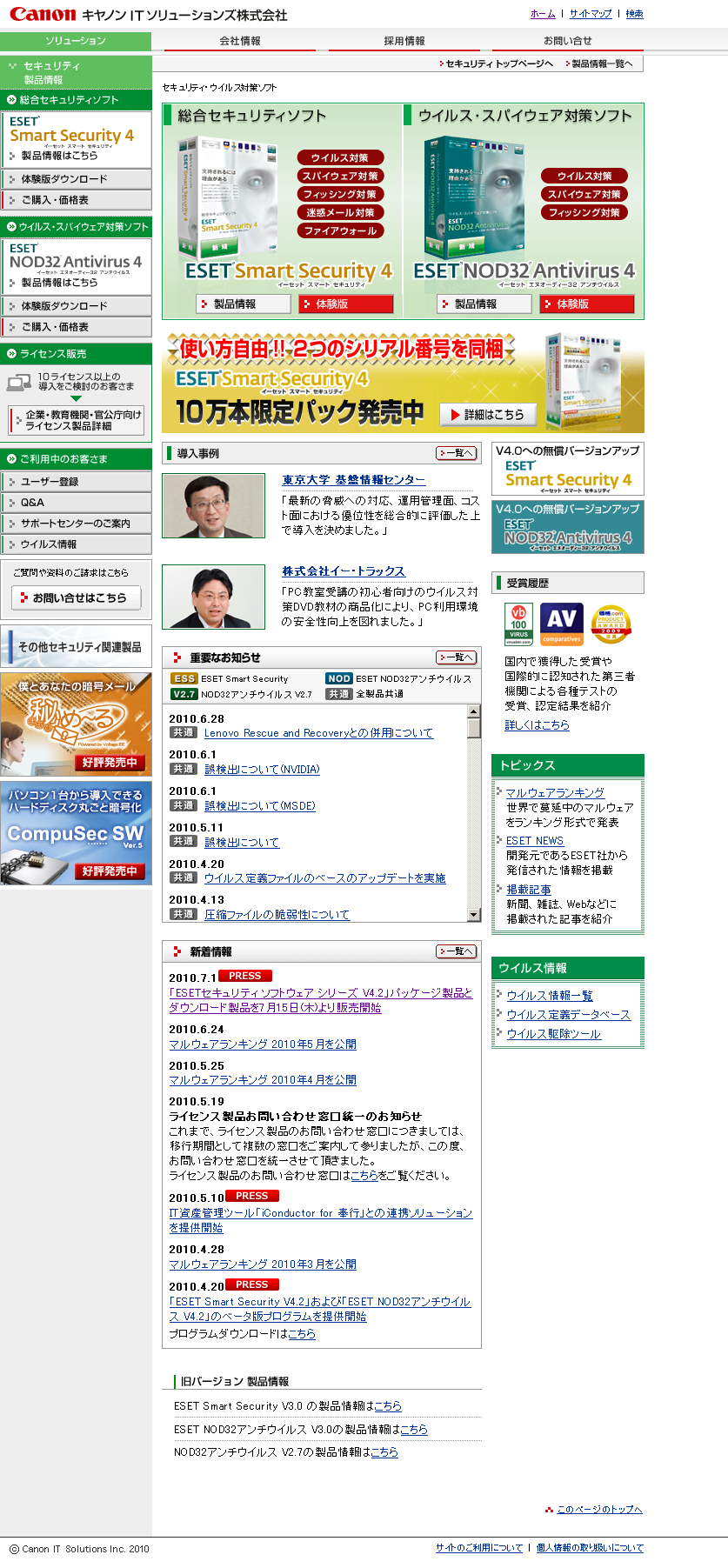Click the イー・トラックス case study photo

(214, 597)
